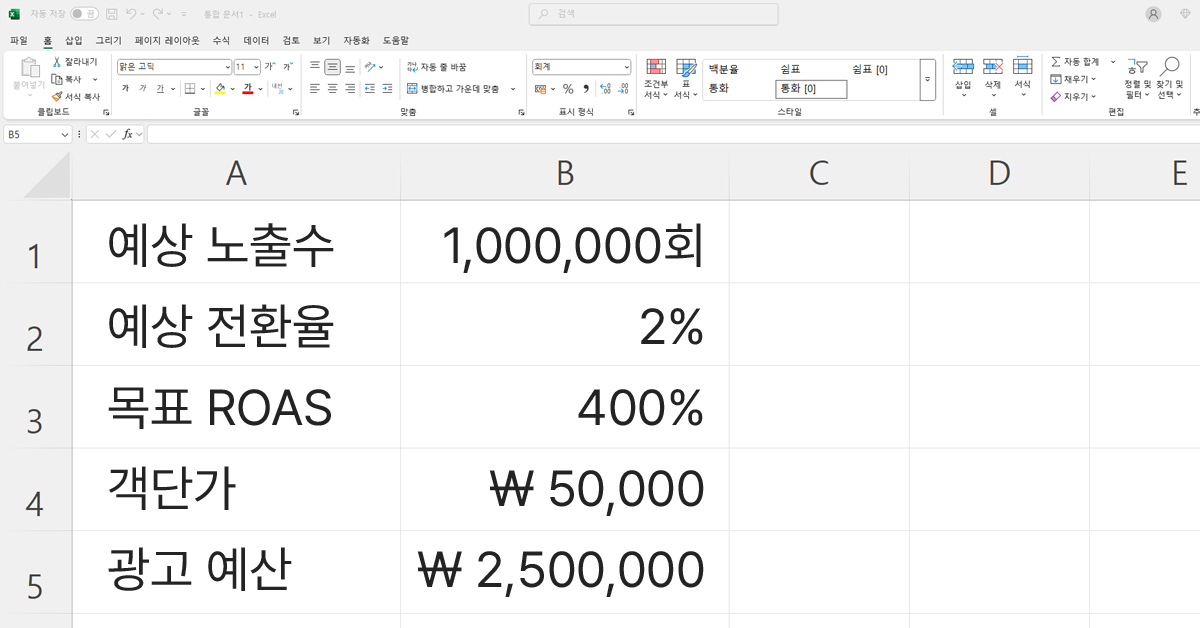Switch to the 페이지 레이아웃 tab

click(x=167, y=41)
